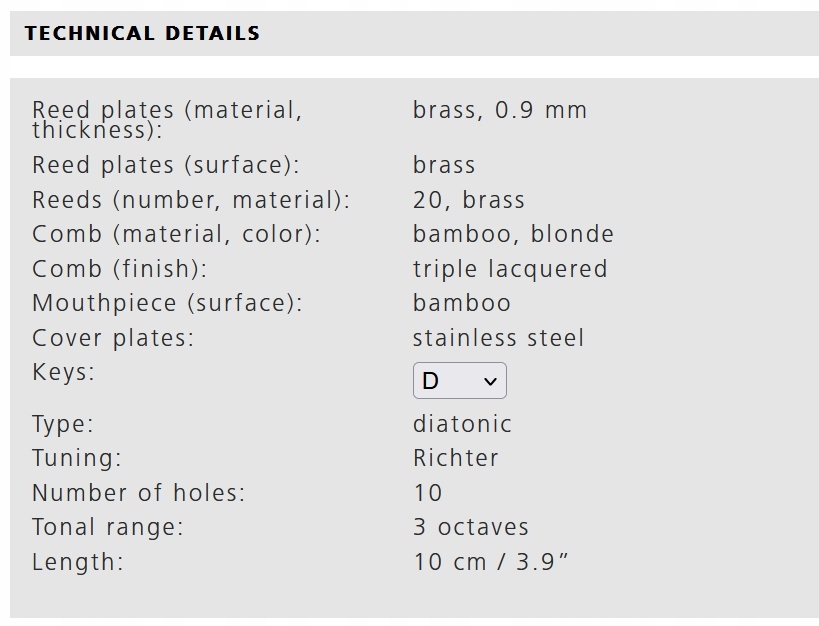Select the 'Number of holes' label
The image size is (819, 626).
138,493
